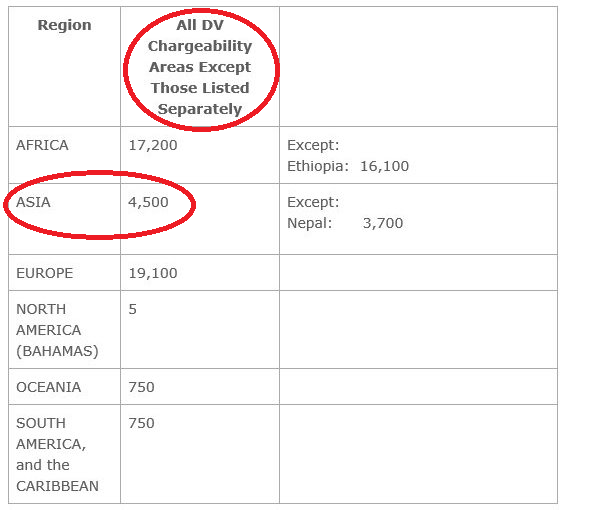This screenshot has width=614, height=510.
Task: Select the 750 value for Oceania
Action: click(x=141, y=387)
